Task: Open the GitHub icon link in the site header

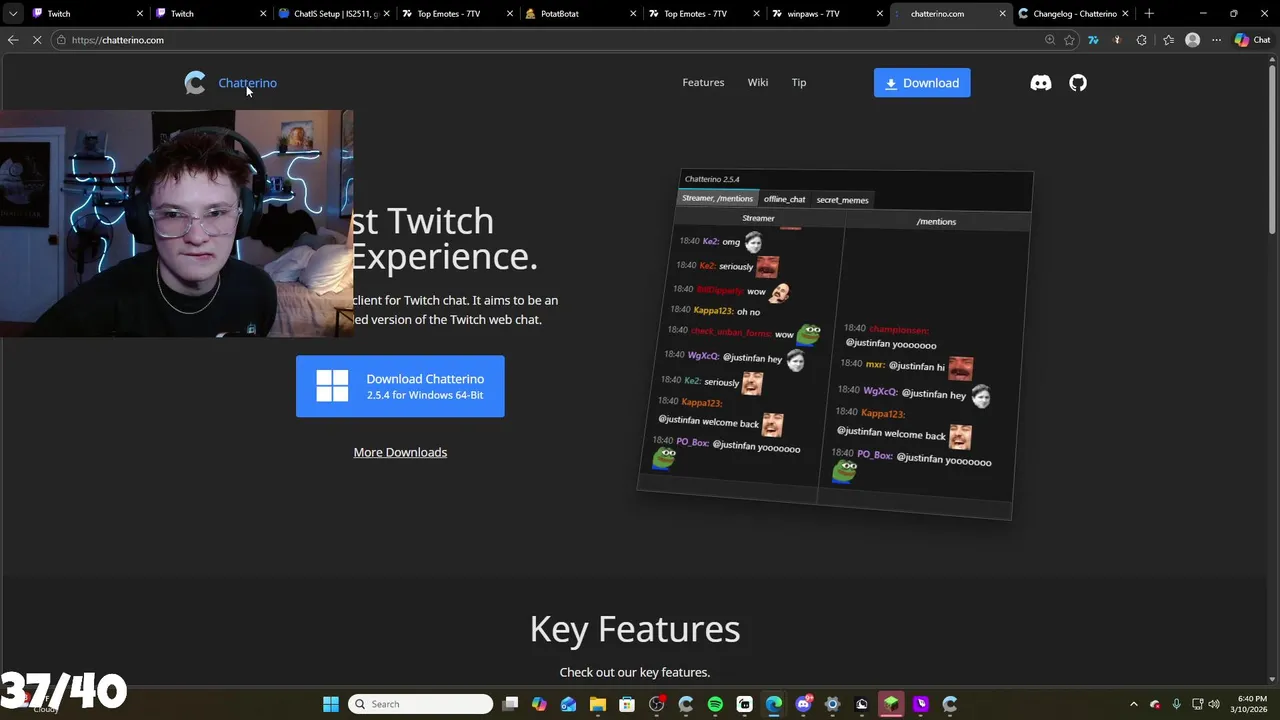Action: click(1078, 83)
